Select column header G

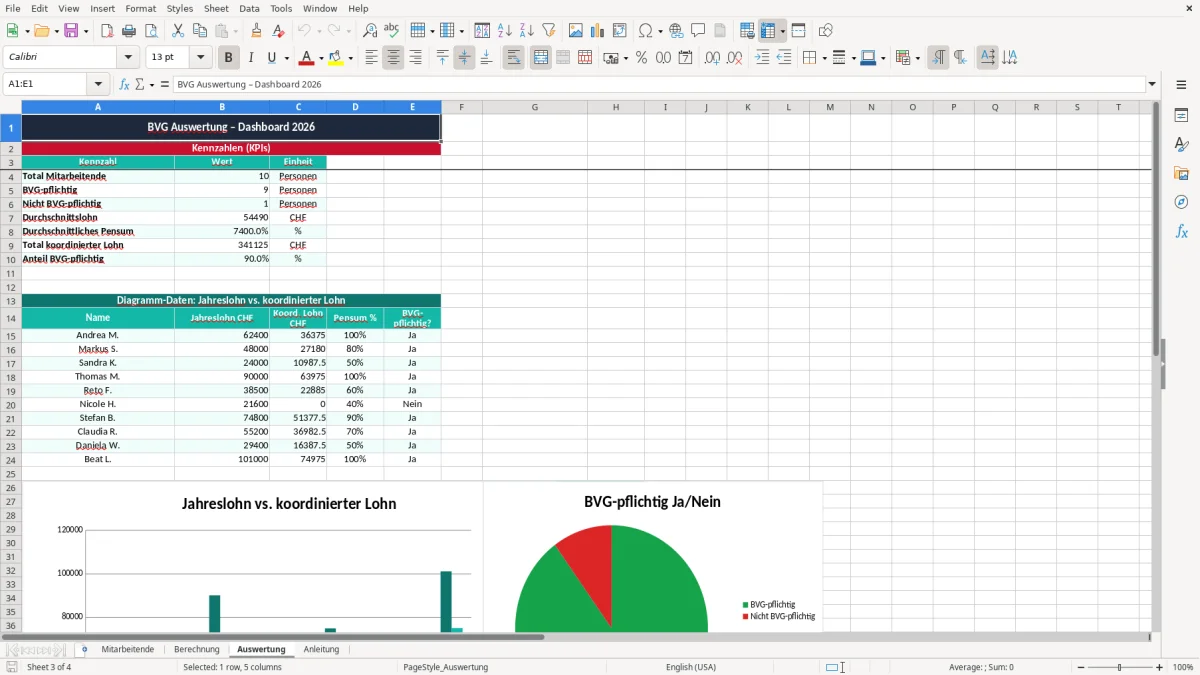tap(534, 107)
